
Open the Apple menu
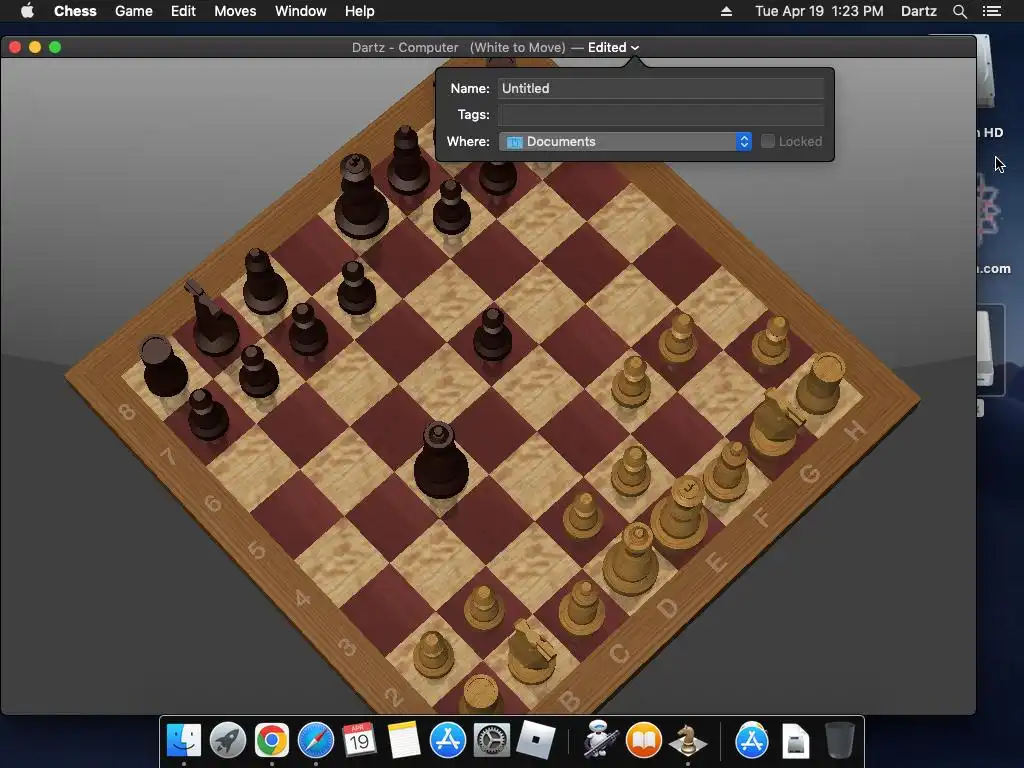point(27,11)
